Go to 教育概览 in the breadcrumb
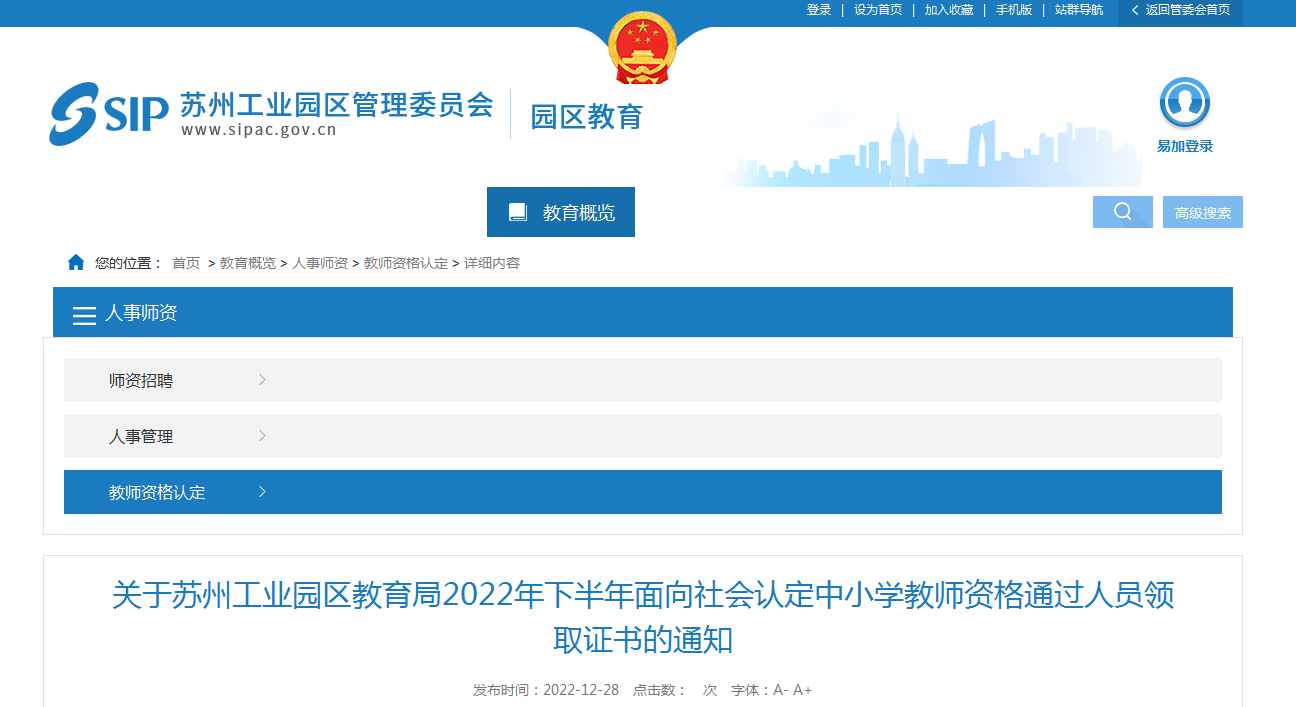This screenshot has height=707, width=1296. (x=248, y=263)
